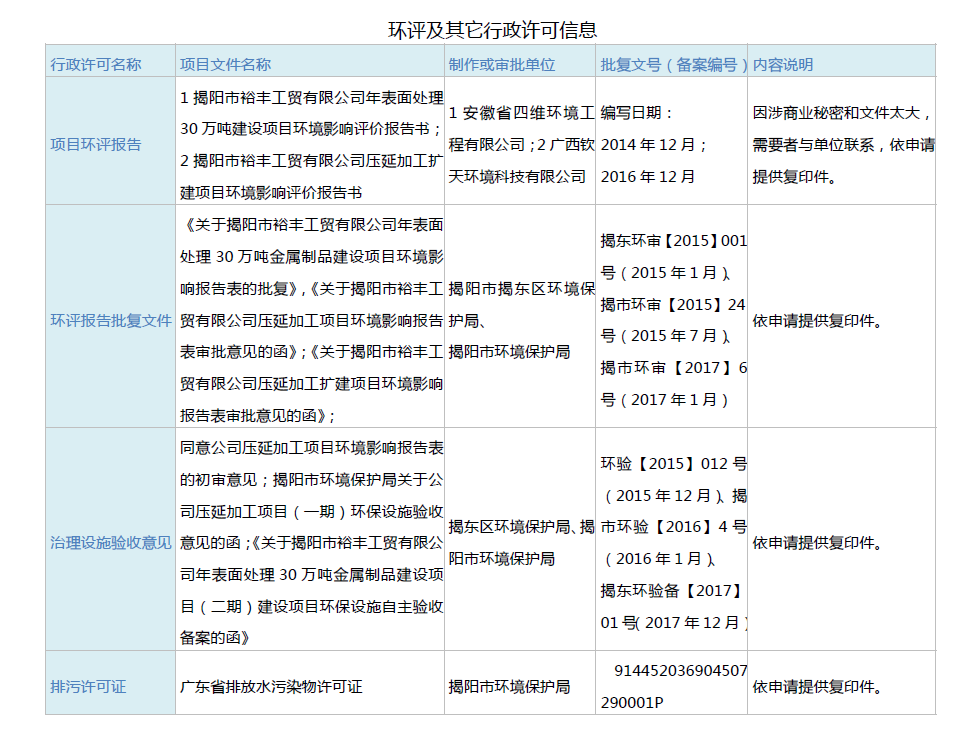Click 揭阳市环境保护局 in the 环评报告批复文件 row

click(509, 352)
